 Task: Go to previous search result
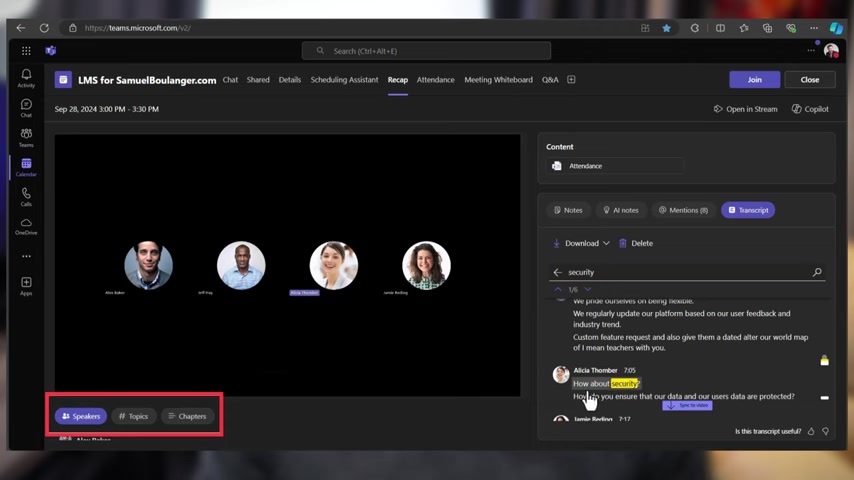coord(558,289)
